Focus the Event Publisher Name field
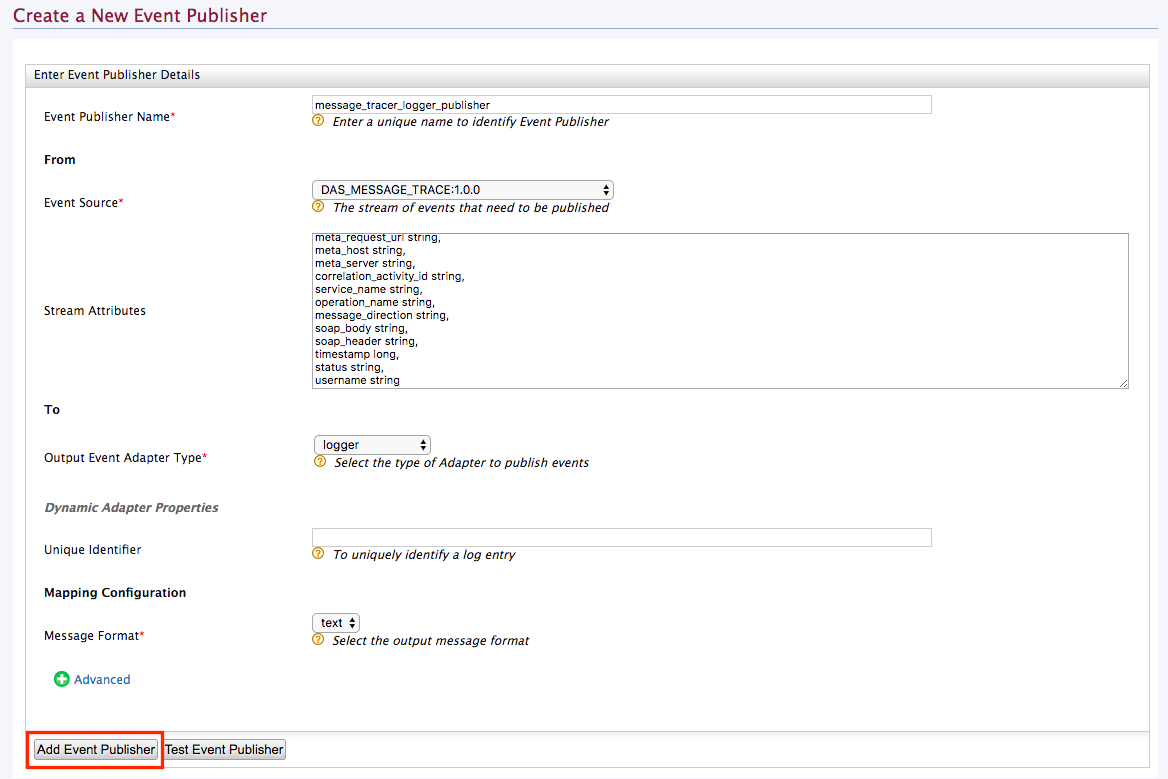 click(x=621, y=104)
